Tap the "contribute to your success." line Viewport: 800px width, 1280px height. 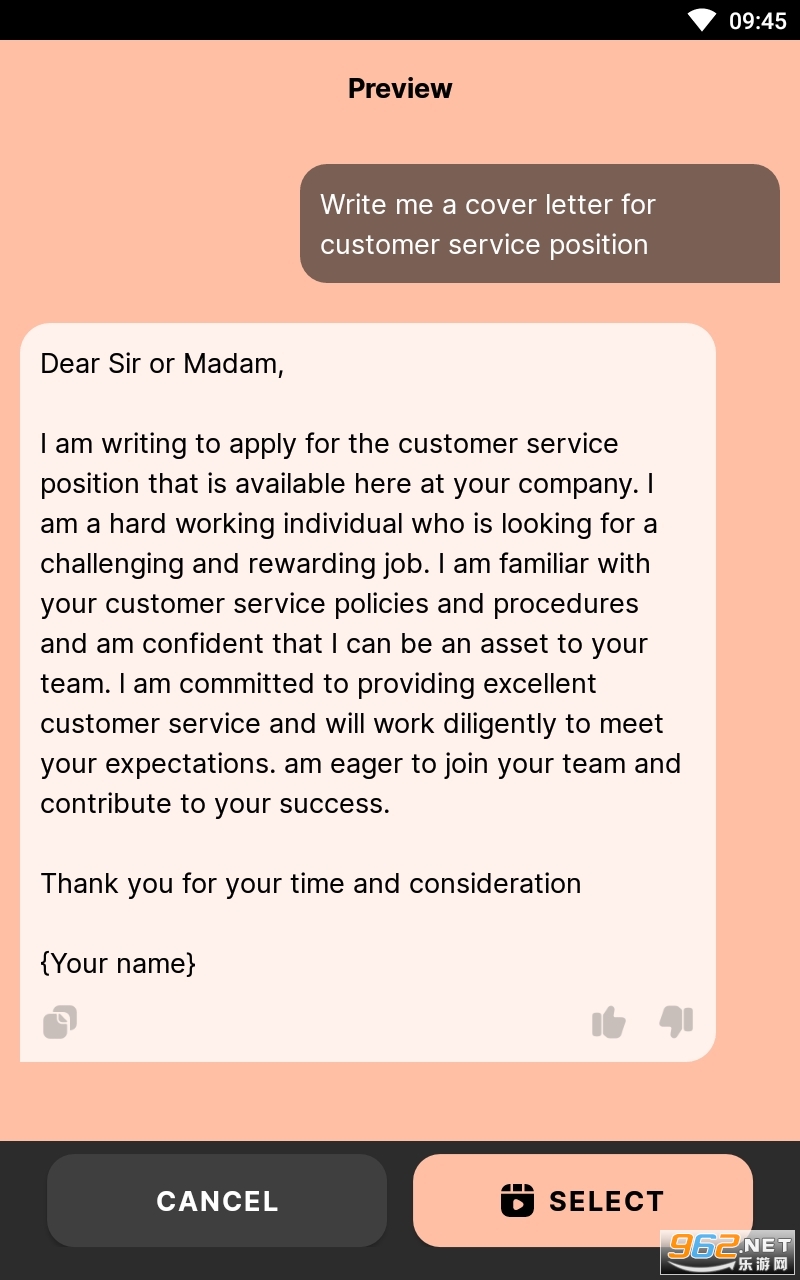(215, 804)
